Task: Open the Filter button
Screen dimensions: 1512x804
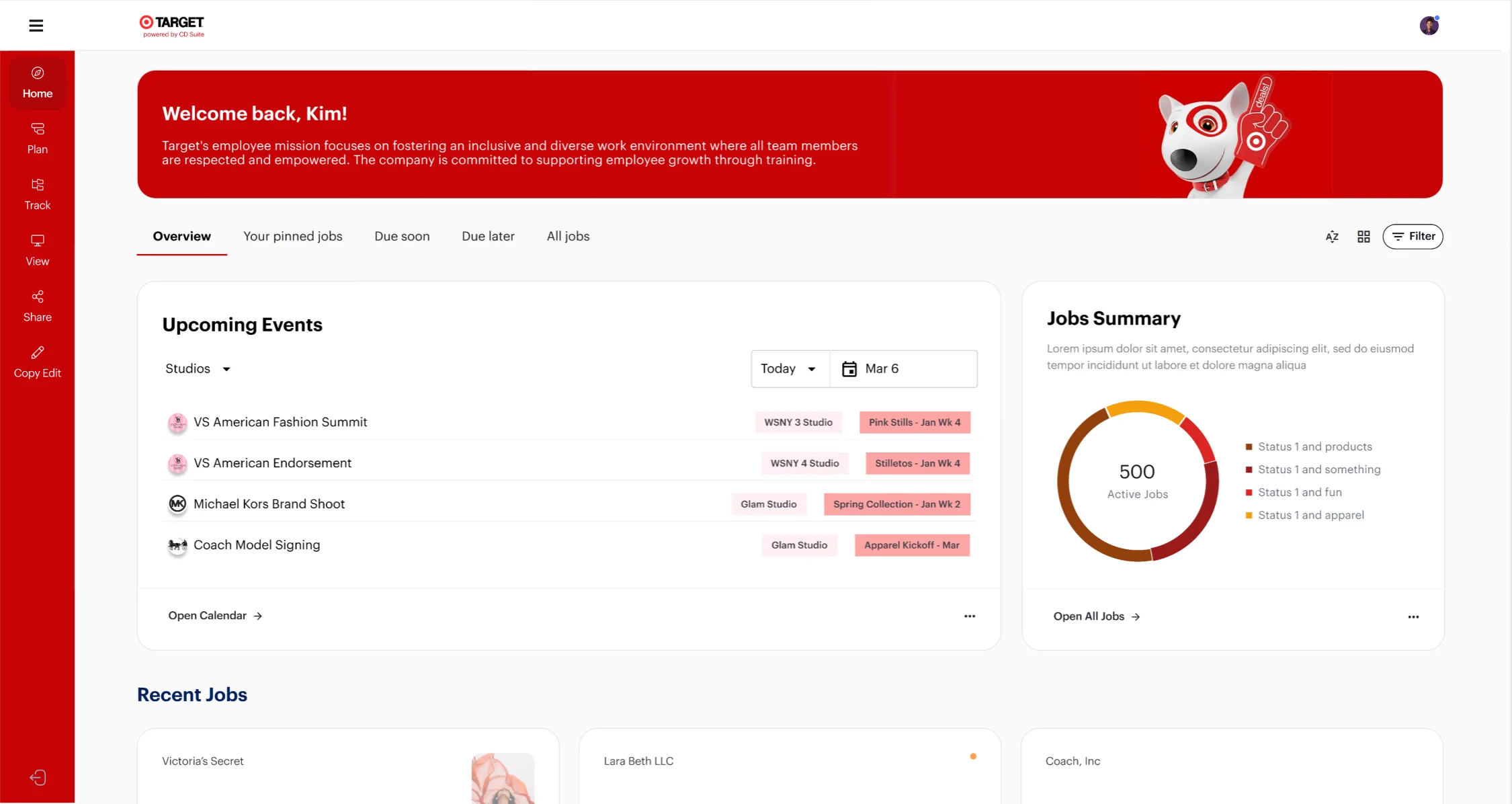Action: pos(1413,237)
